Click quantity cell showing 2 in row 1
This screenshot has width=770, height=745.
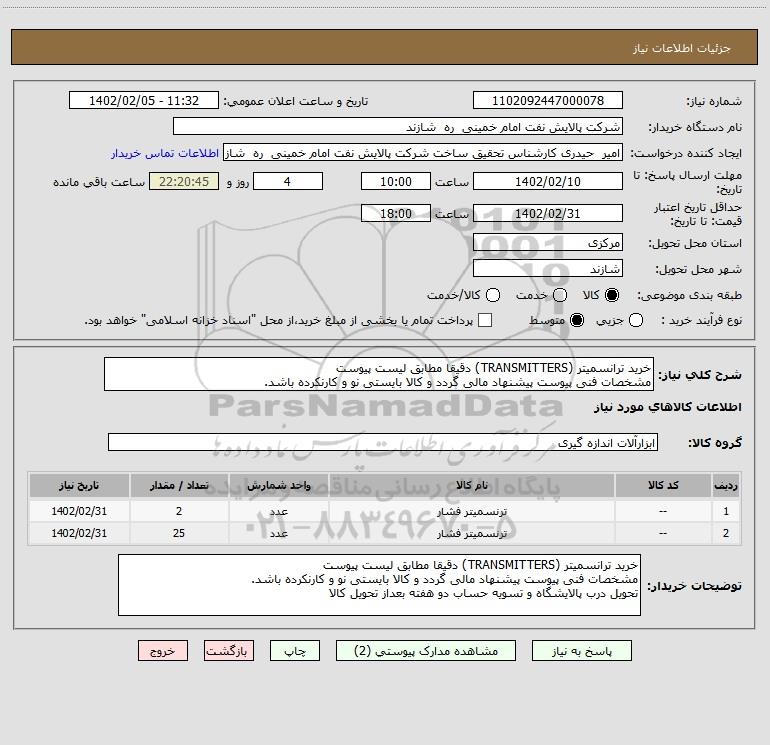pyautogui.click(x=179, y=511)
